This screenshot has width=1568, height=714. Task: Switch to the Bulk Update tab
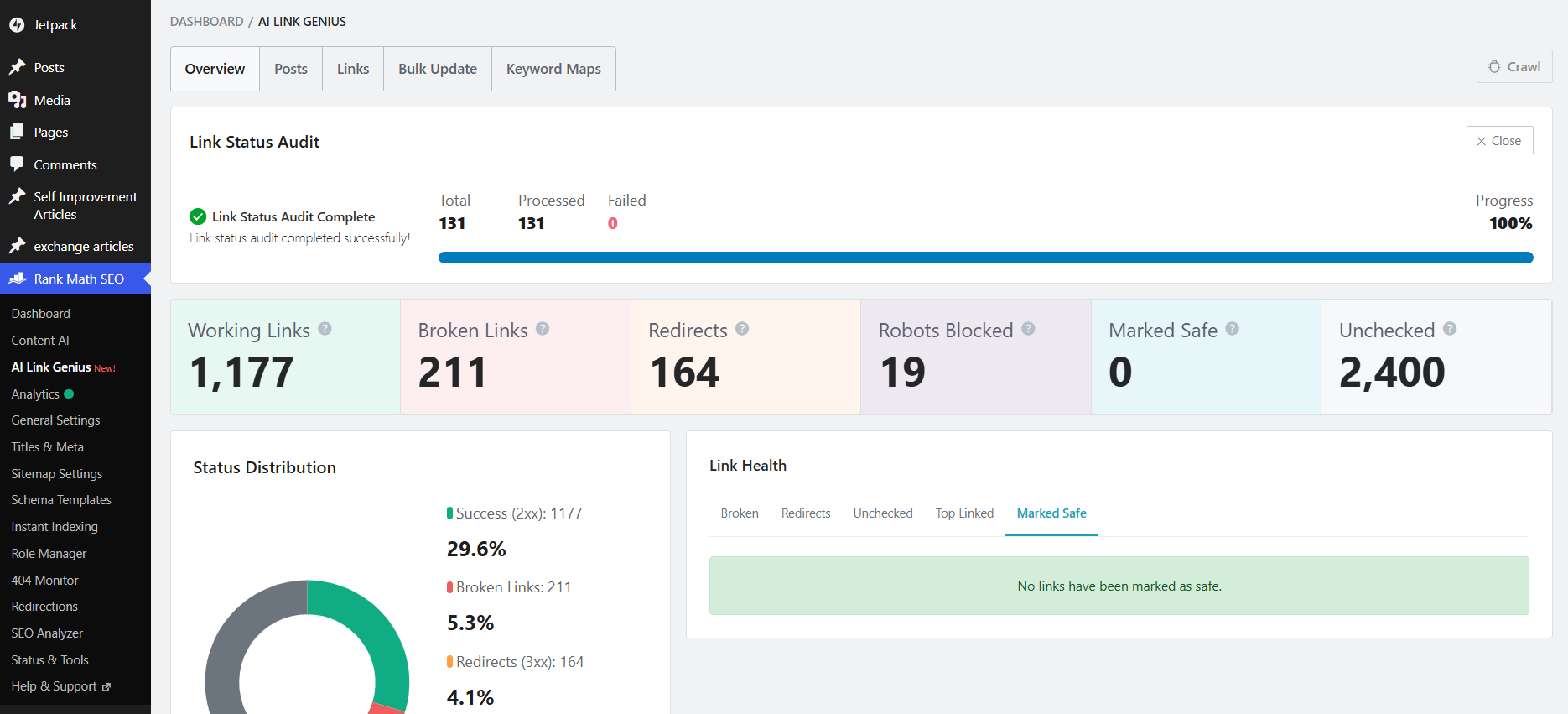tap(438, 69)
